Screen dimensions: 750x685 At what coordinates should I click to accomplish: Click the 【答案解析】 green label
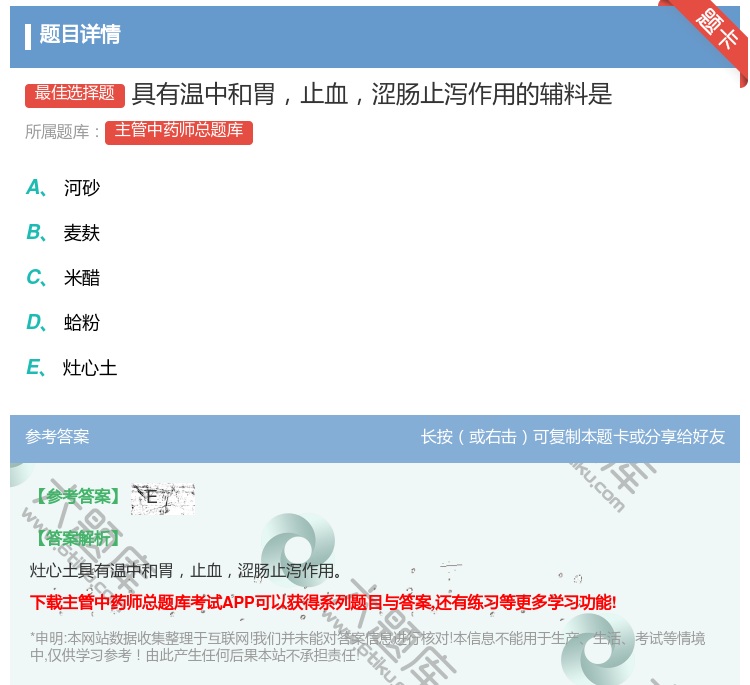[x=76, y=538]
